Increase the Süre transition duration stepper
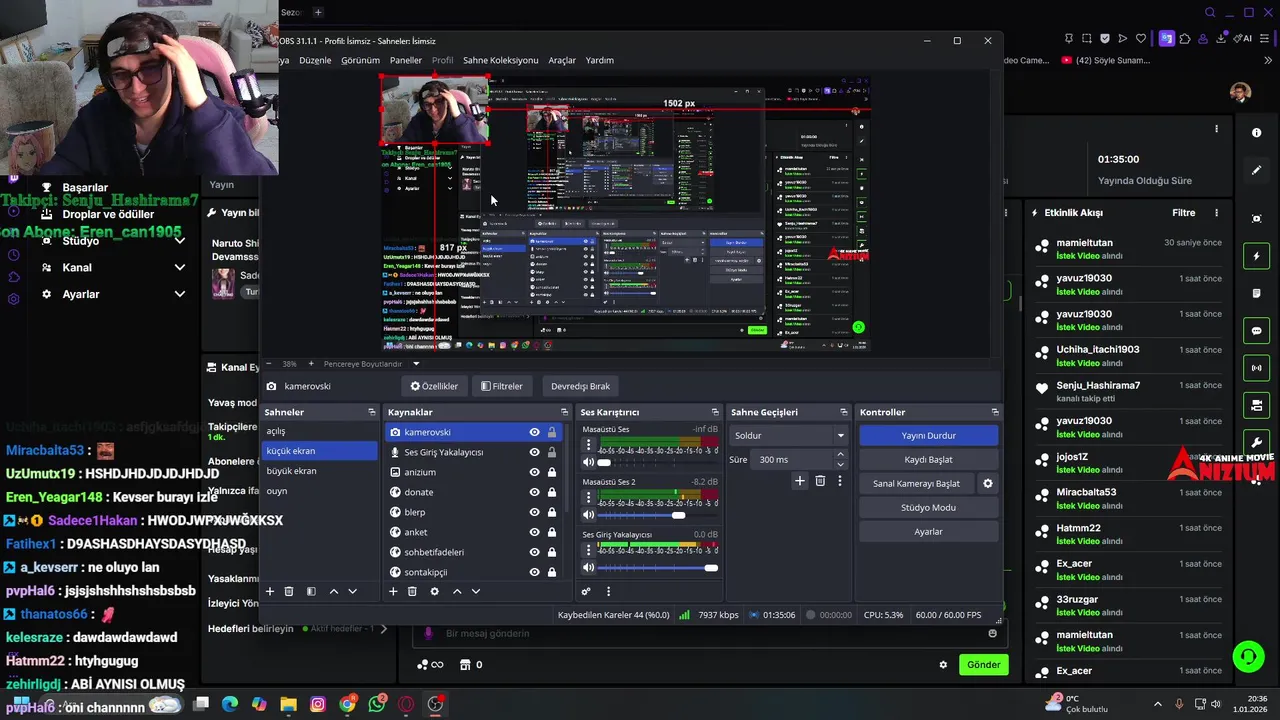This screenshot has height=720, width=1280. click(x=840, y=455)
